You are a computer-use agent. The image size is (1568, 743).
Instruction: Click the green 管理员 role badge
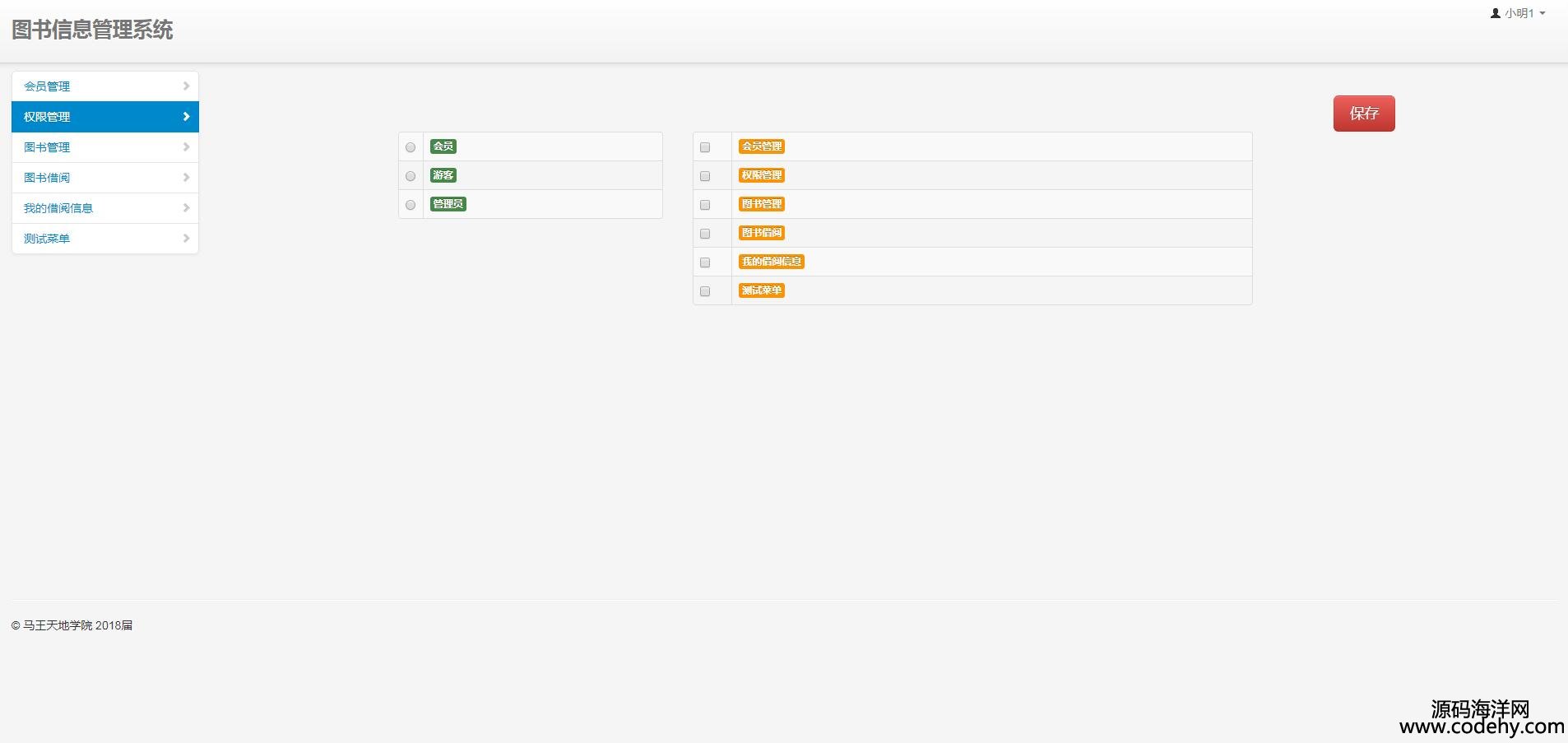coord(448,204)
